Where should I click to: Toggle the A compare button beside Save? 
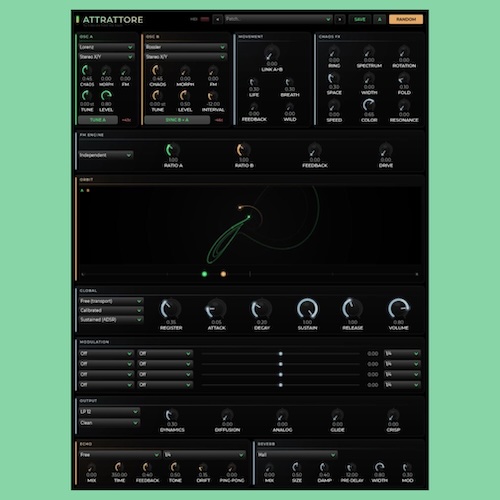379,19
